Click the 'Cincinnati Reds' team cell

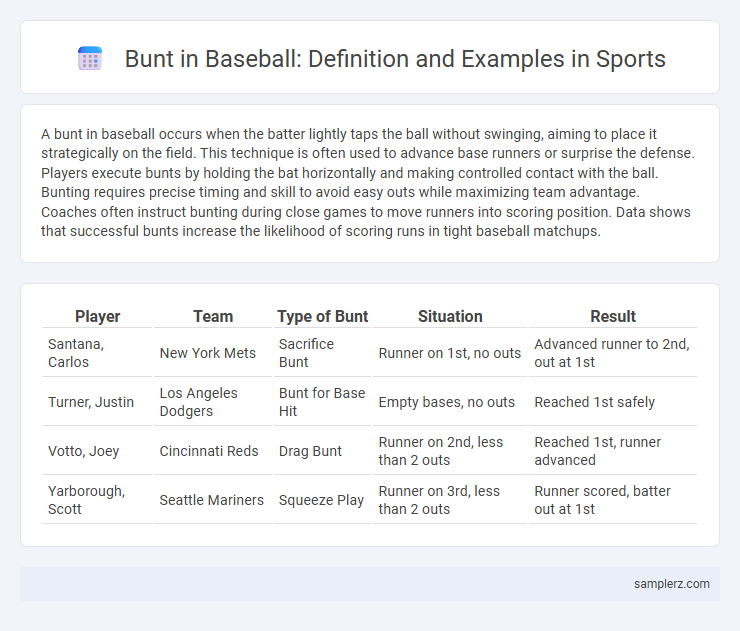[213, 451]
